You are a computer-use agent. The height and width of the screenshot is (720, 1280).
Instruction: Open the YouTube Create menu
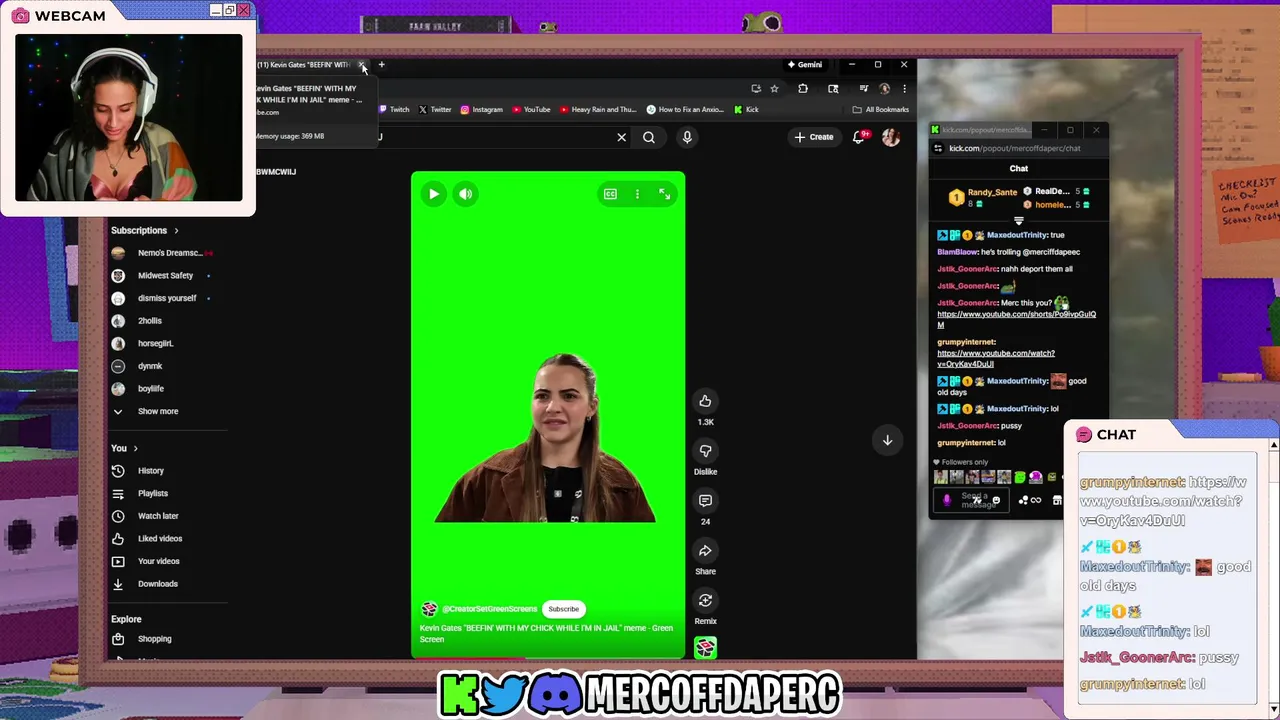814,137
